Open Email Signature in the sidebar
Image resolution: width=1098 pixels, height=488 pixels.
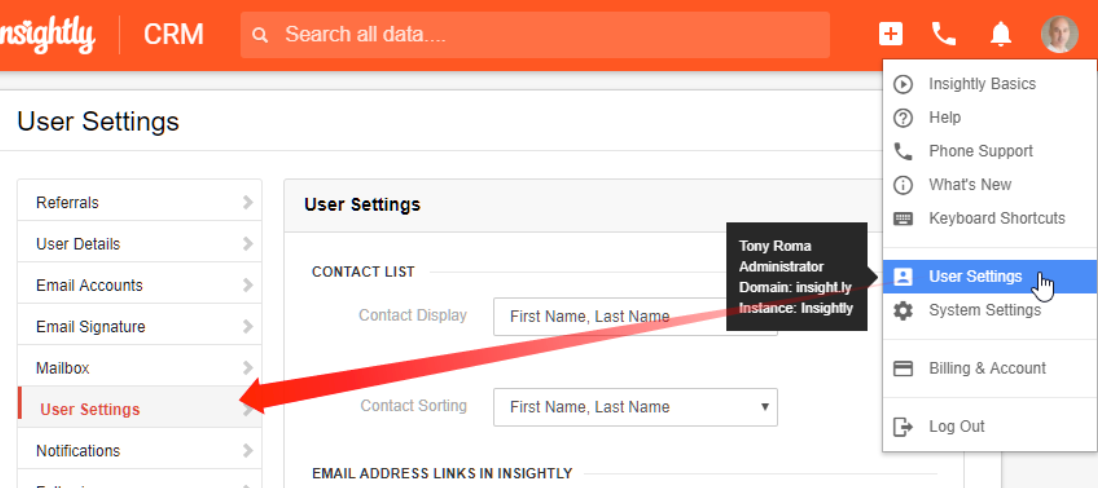(x=139, y=326)
